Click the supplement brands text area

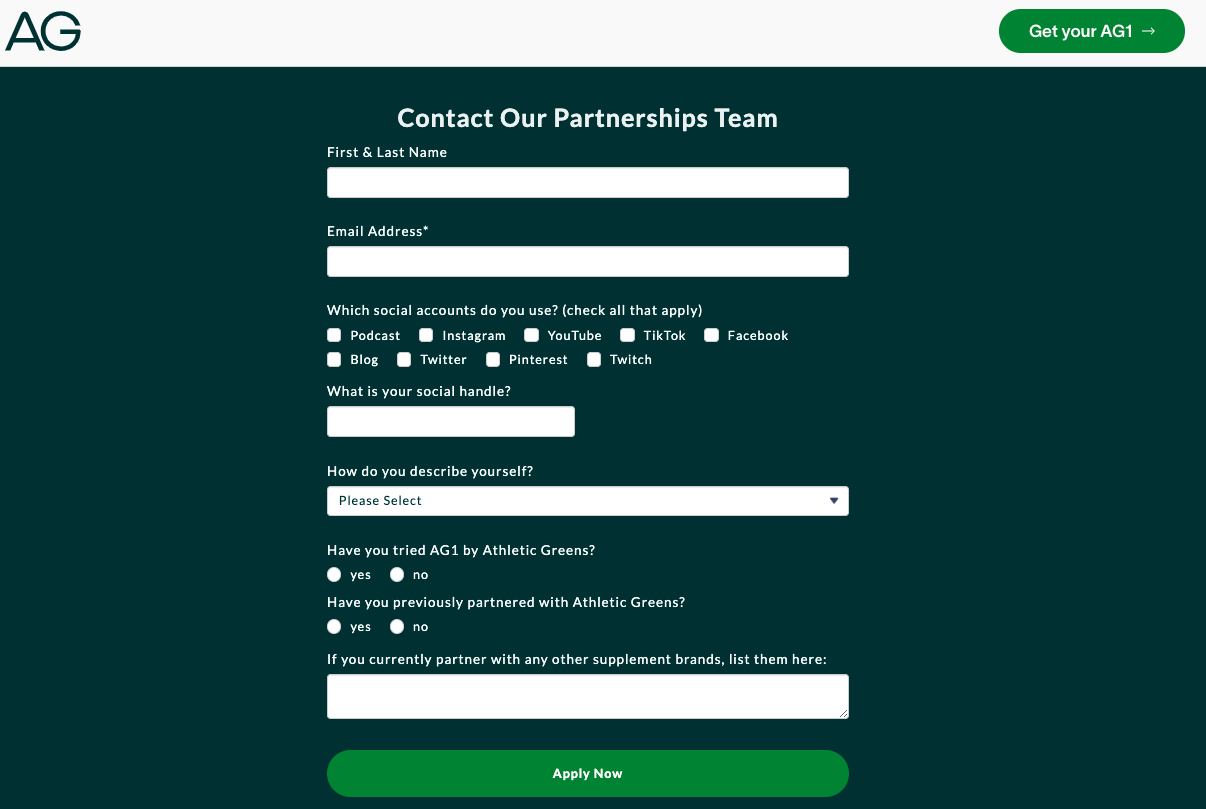click(x=588, y=696)
